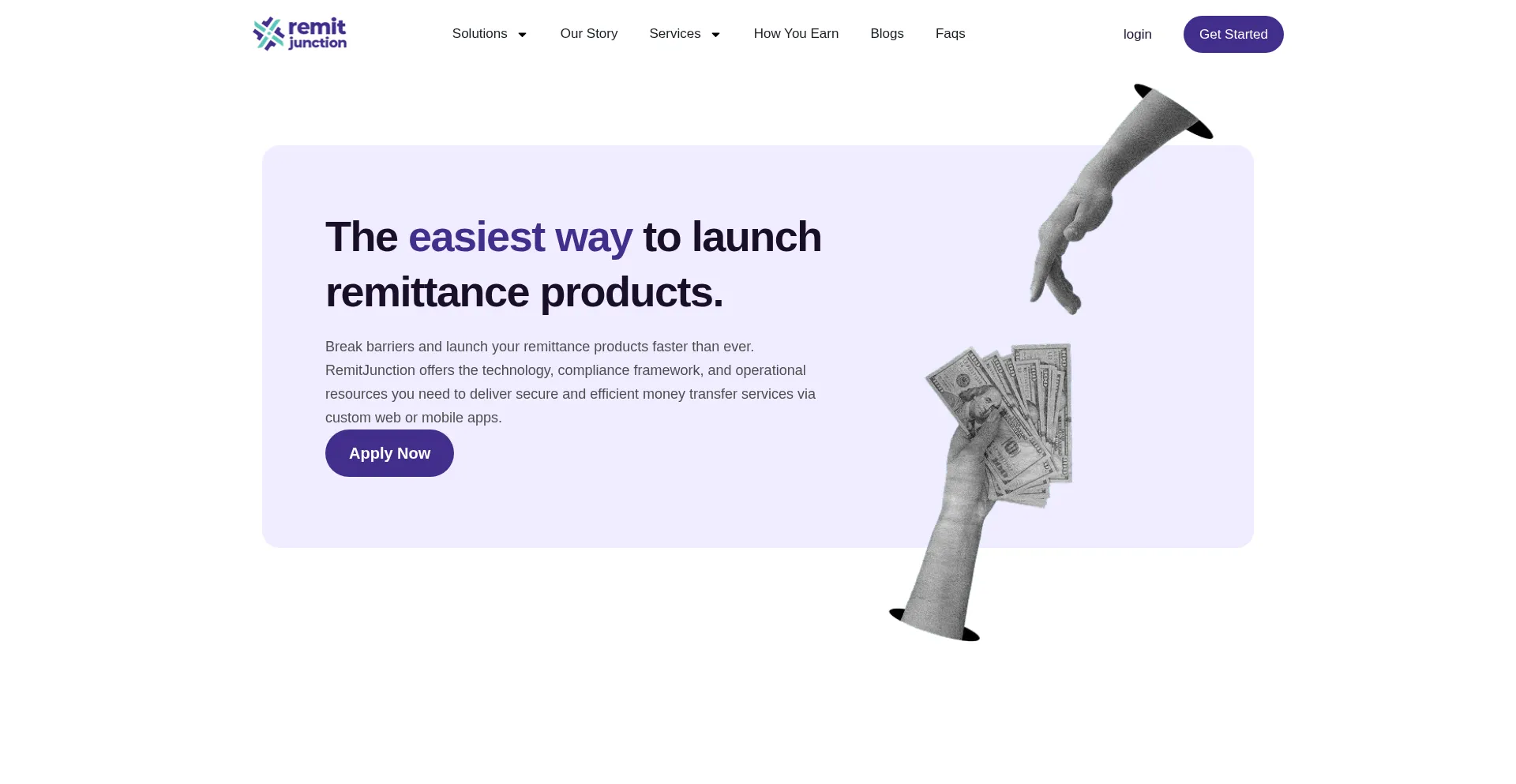Screen dimensions: 1516x784
Task: Go to the Our Story page
Action: 589,34
